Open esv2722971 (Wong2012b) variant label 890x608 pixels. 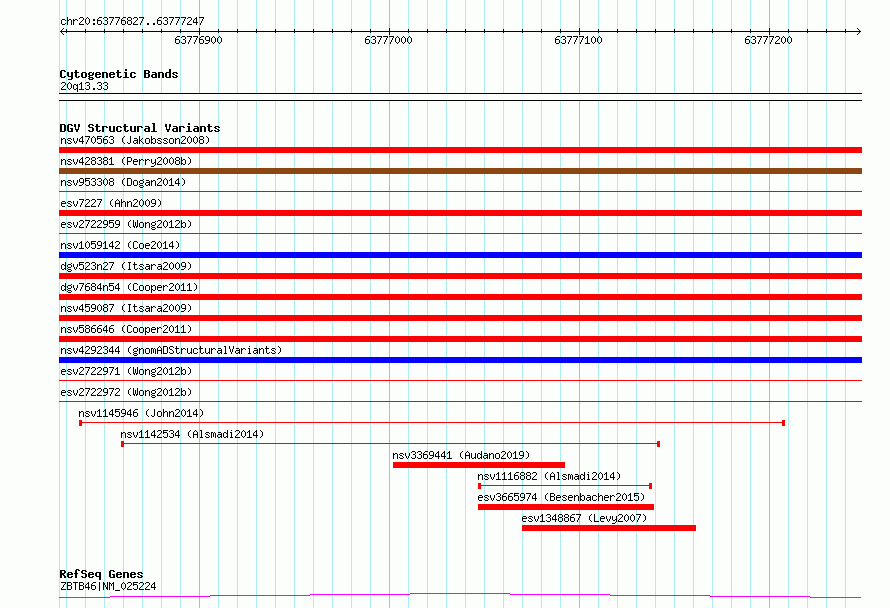tap(126, 371)
